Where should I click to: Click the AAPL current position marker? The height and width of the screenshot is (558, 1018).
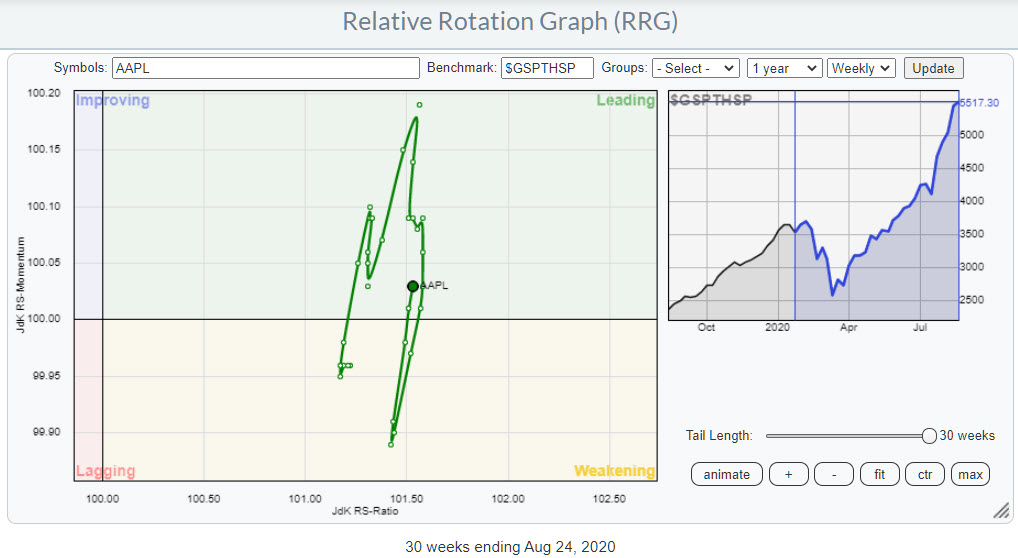413,286
